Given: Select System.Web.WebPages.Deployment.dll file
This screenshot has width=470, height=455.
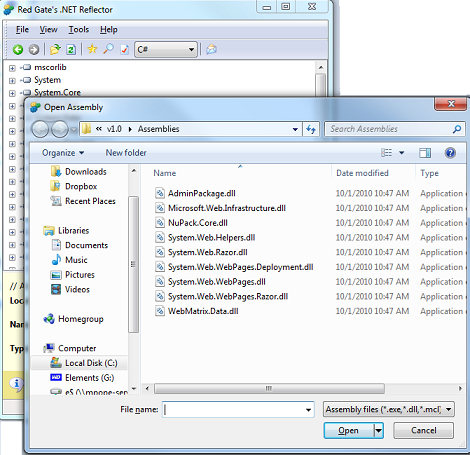Looking at the screenshot, I should tap(234, 267).
